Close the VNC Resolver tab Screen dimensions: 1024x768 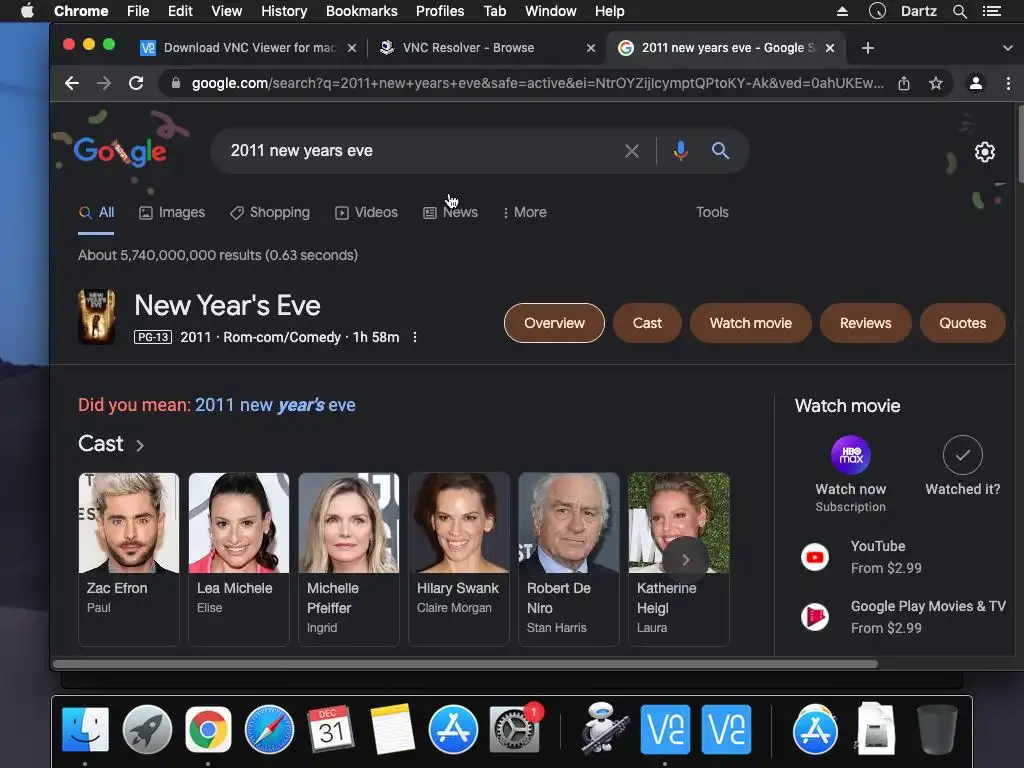[591, 48]
